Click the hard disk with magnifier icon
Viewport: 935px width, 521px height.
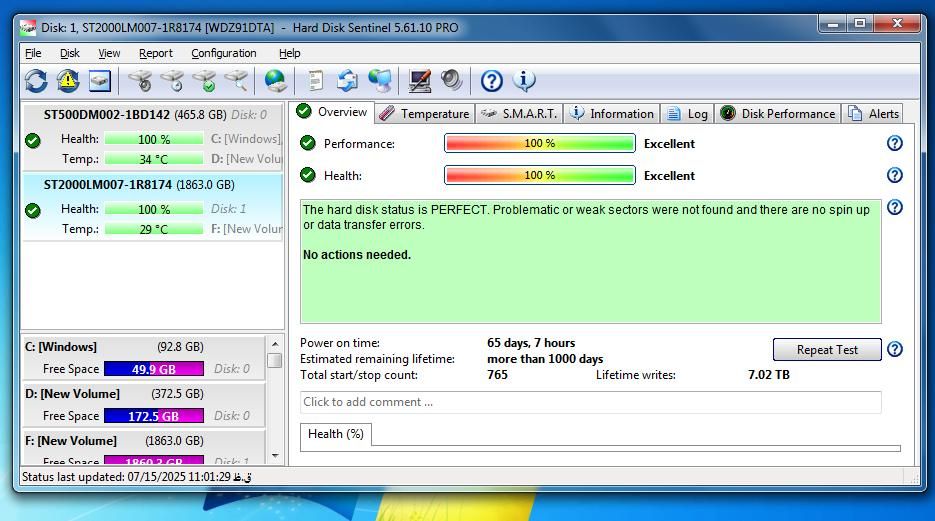point(237,80)
